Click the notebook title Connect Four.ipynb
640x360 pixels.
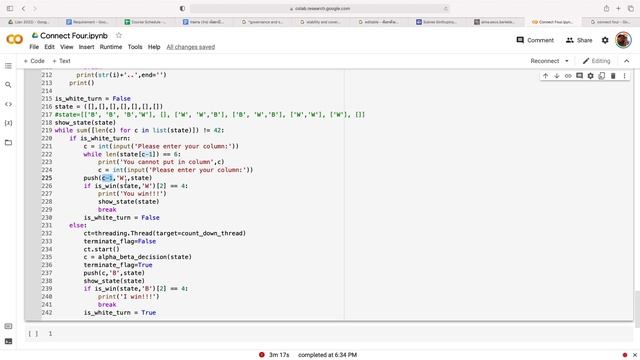point(74,36)
